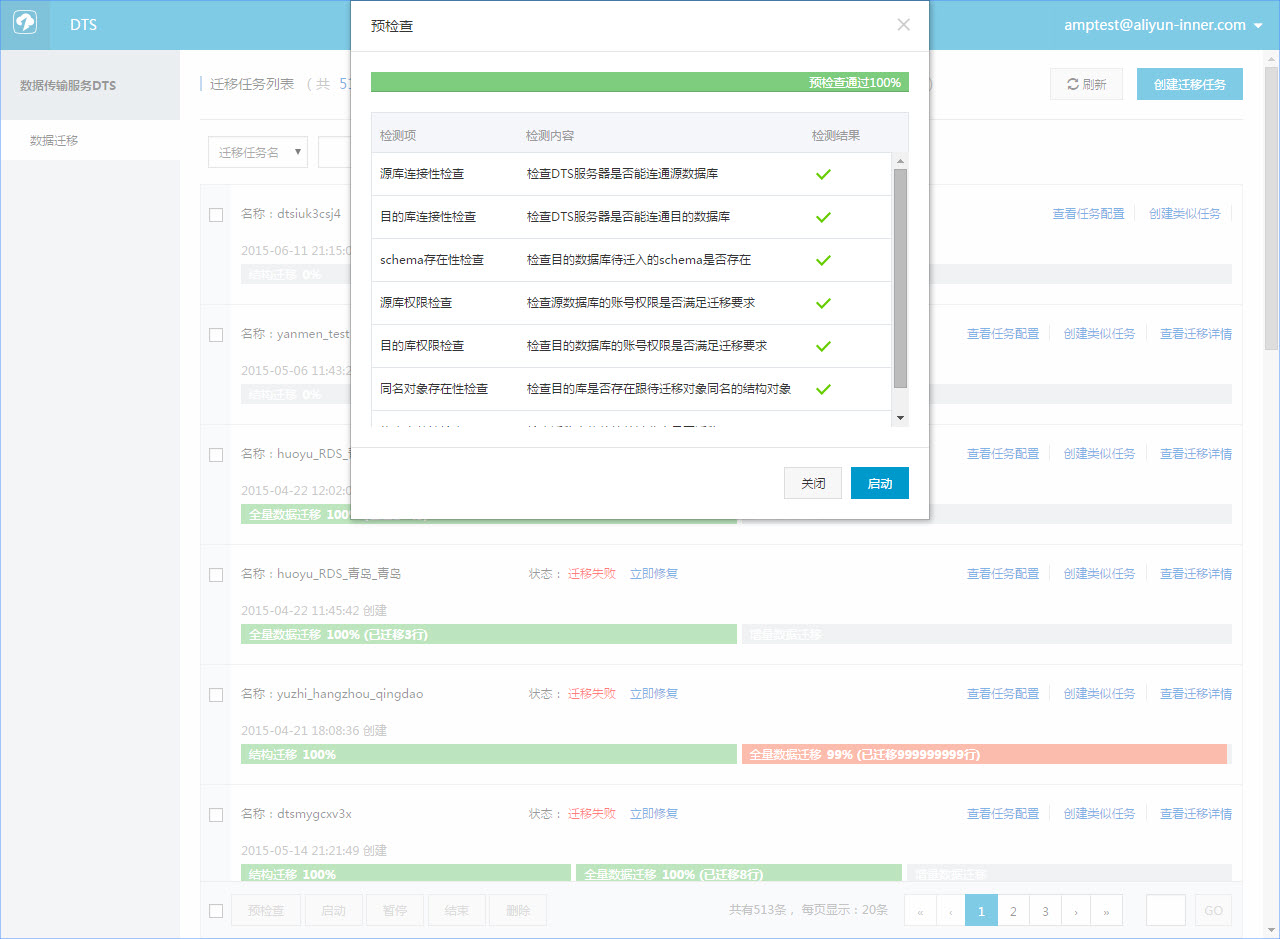Click the GO pagination button
Screen dimensions: 1280x939
click(1213, 911)
